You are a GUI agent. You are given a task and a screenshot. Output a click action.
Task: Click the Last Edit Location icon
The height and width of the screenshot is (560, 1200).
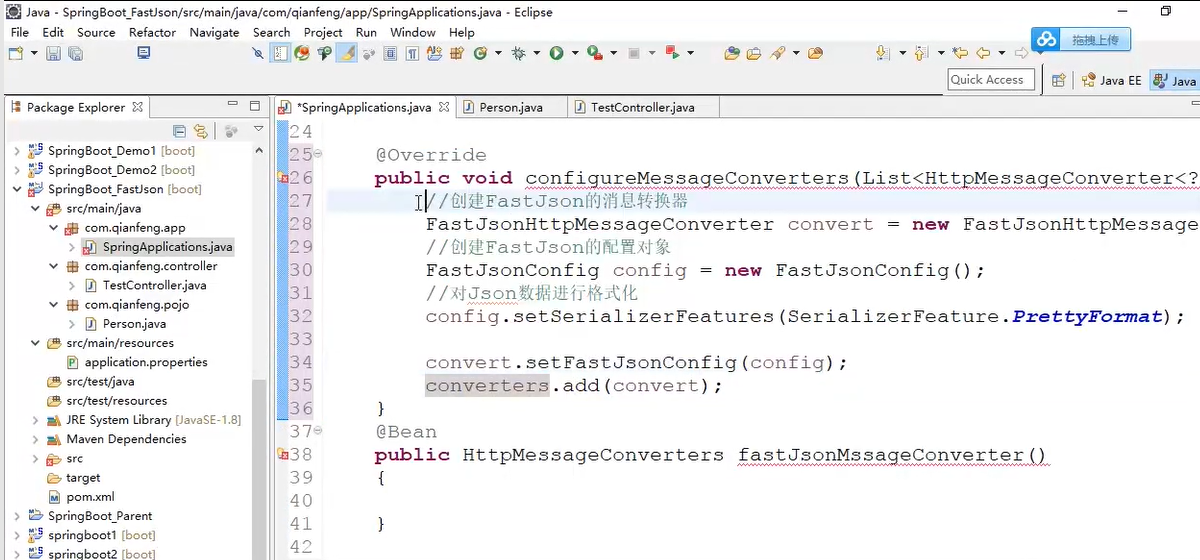point(960,53)
